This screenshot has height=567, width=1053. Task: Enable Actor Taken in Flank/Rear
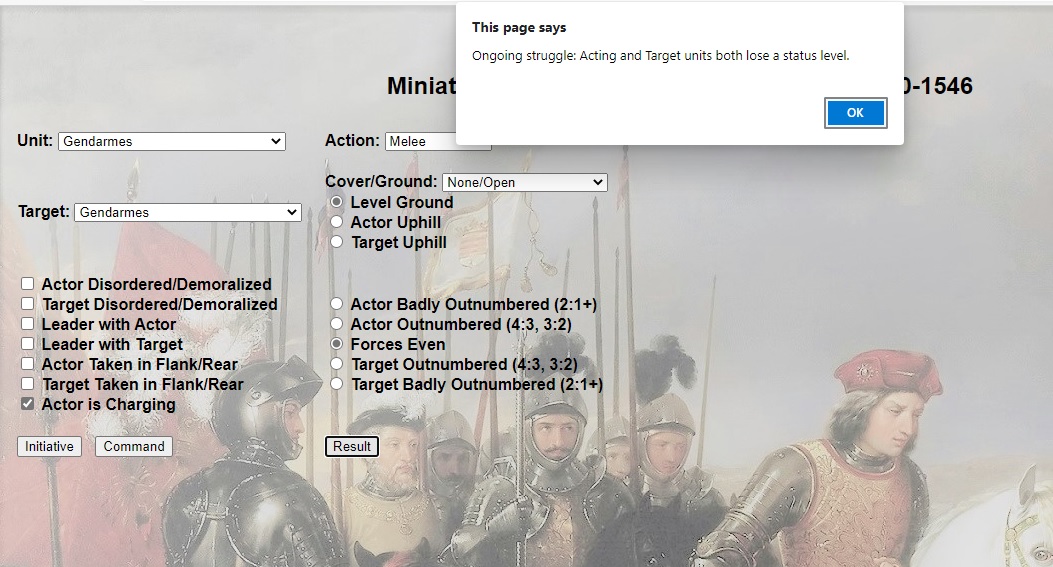click(28, 364)
